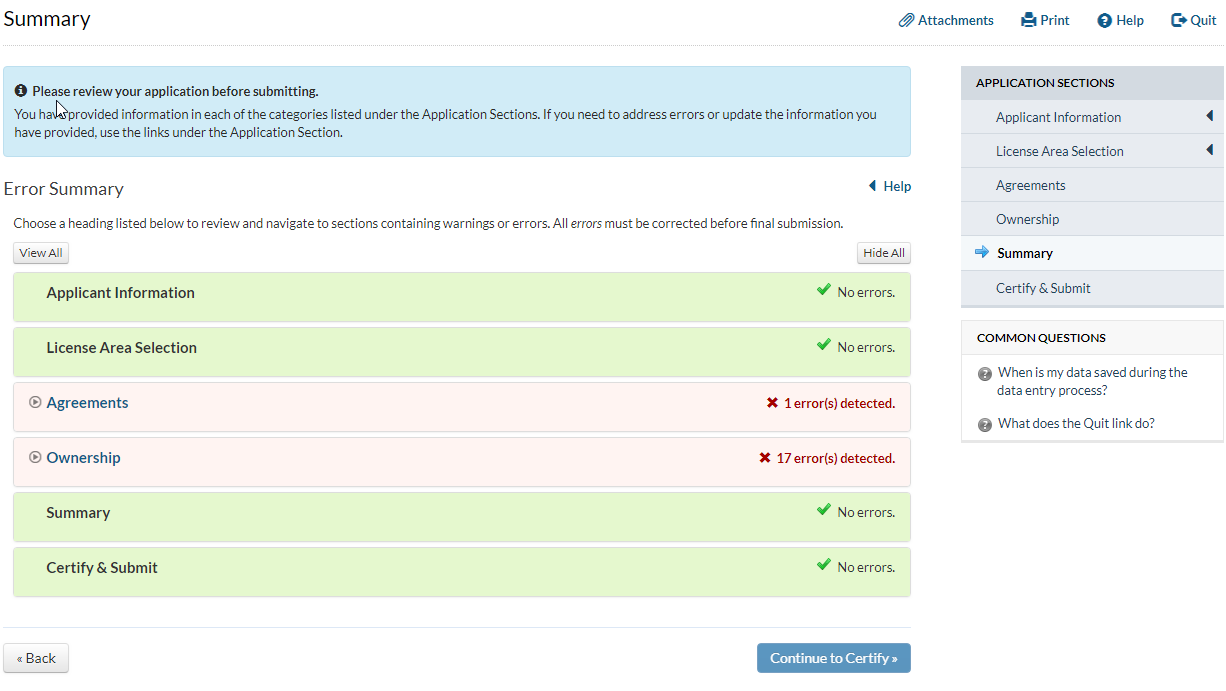
Task: Expand Applicant Information sidebar arrow
Action: coord(1209,117)
